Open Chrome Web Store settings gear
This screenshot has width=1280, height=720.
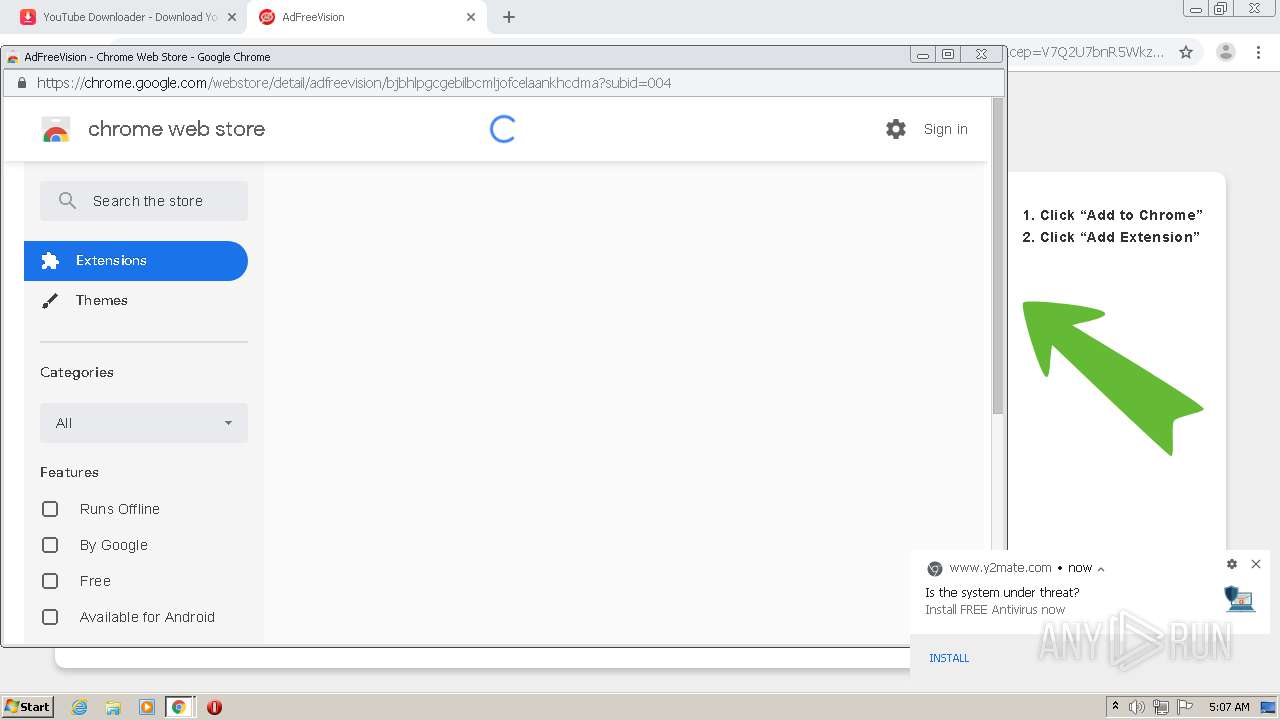pos(896,129)
